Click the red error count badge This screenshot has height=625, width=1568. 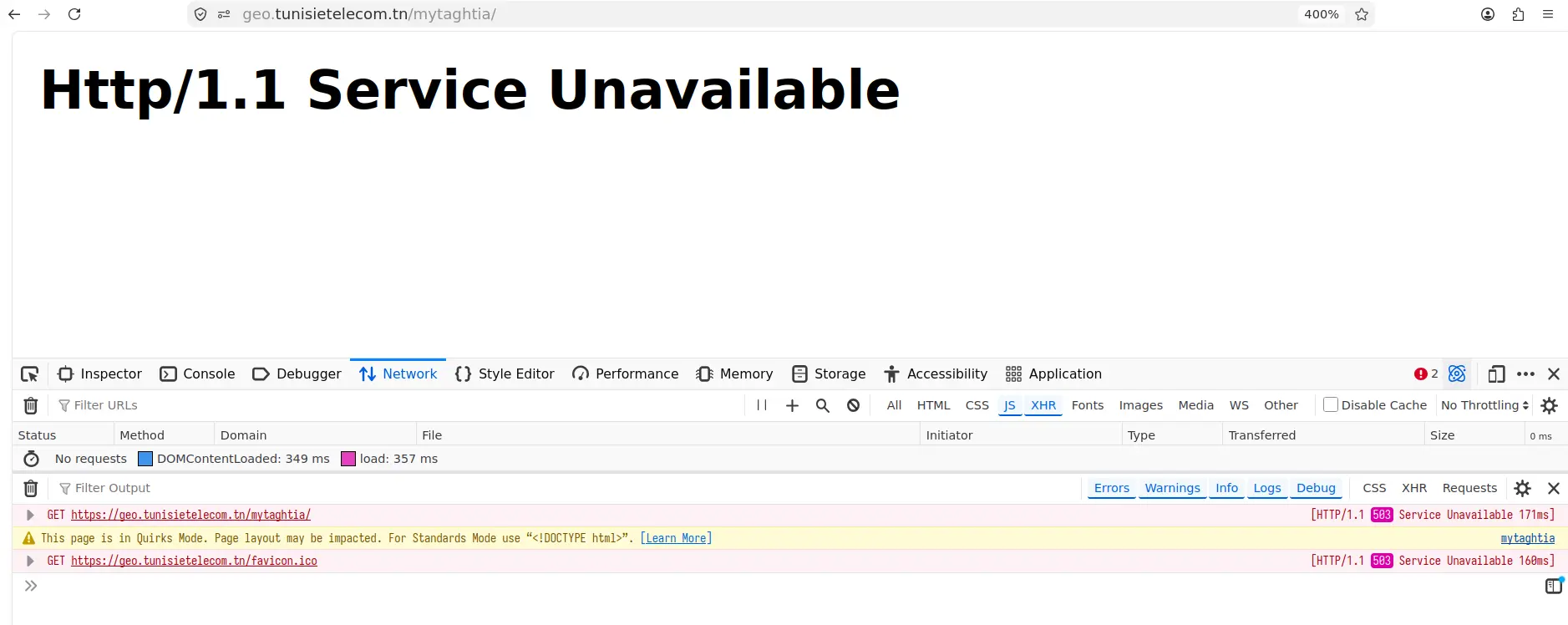coord(1426,374)
